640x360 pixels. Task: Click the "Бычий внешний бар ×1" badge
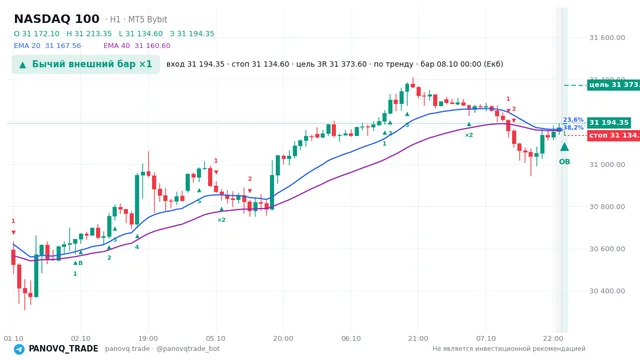[x=86, y=64]
